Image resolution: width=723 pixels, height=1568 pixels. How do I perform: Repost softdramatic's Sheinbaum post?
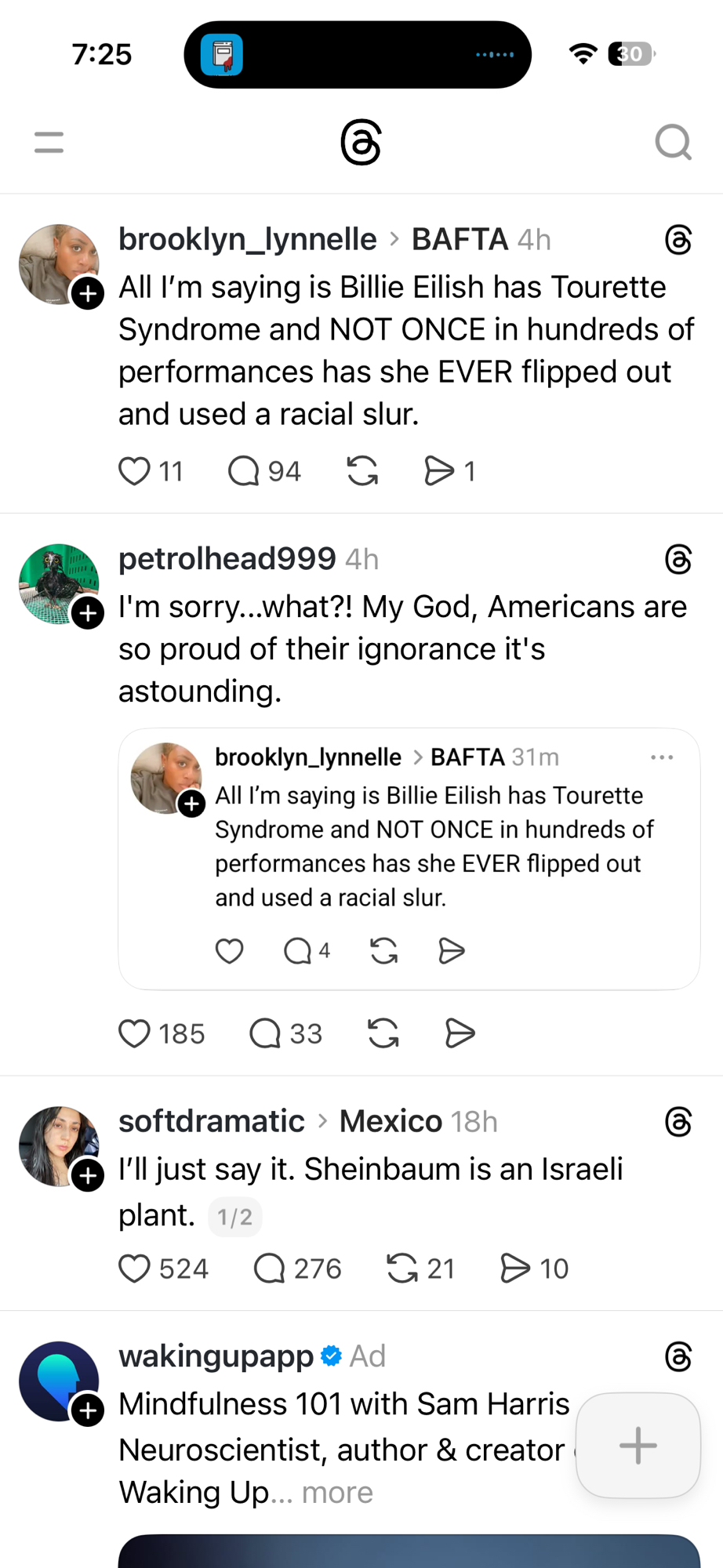(x=402, y=1269)
